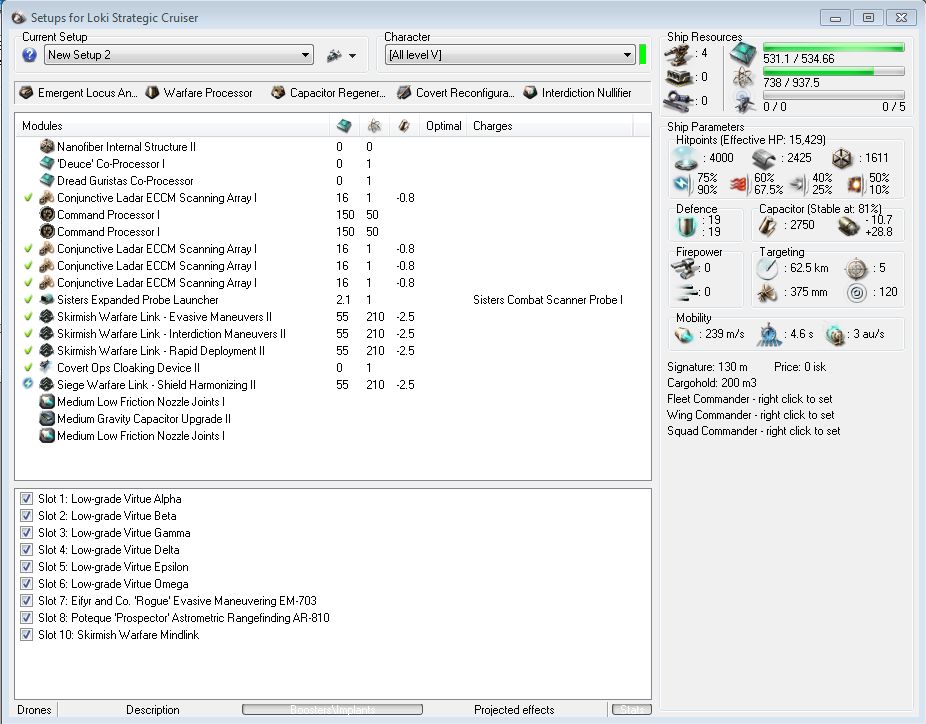This screenshot has width=926, height=724.
Task: Click the Sisters Combat Scanner Probe I charge
Action: point(547,300)
